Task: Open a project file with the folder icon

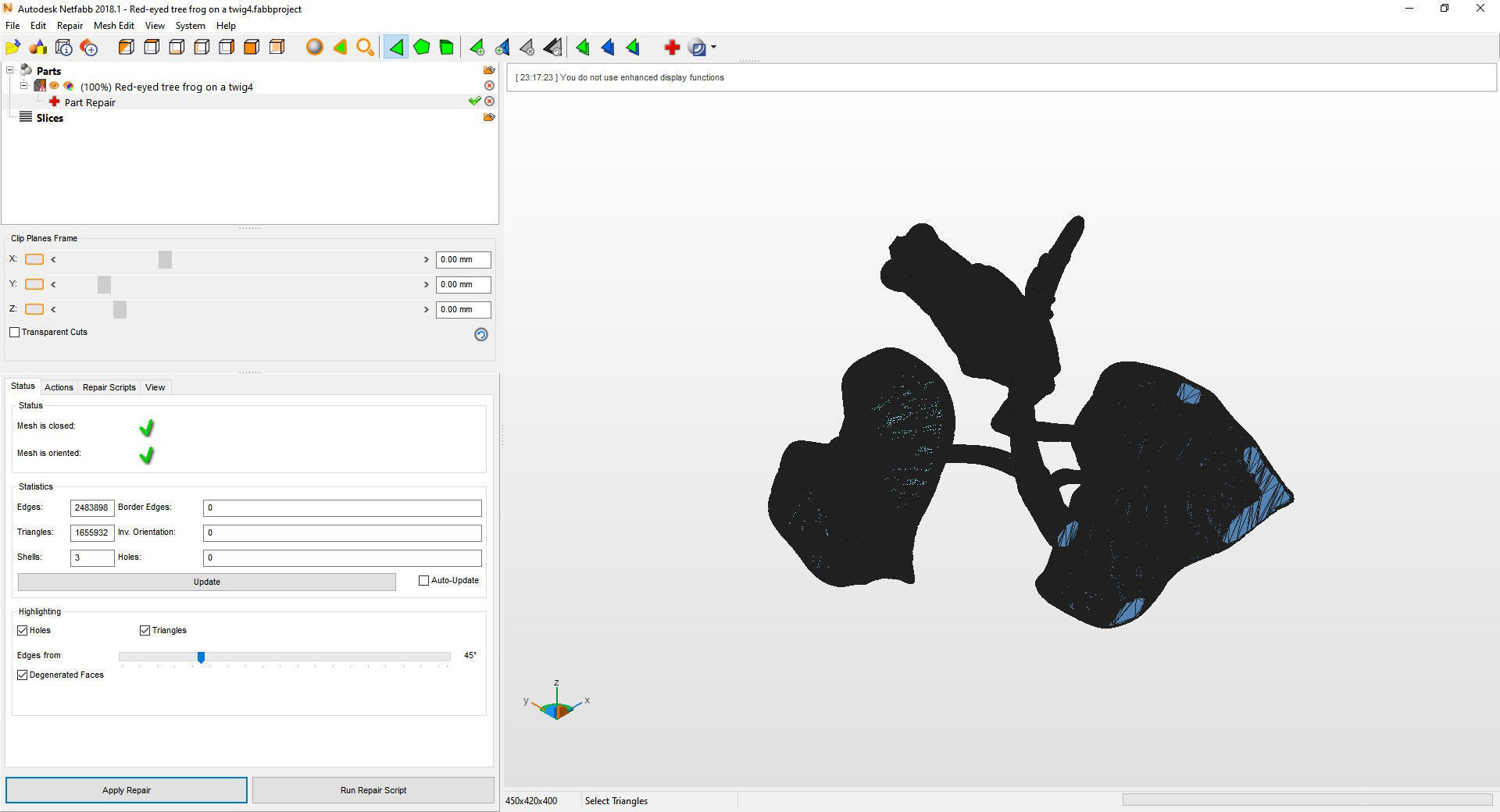Action: click(13, 48)
